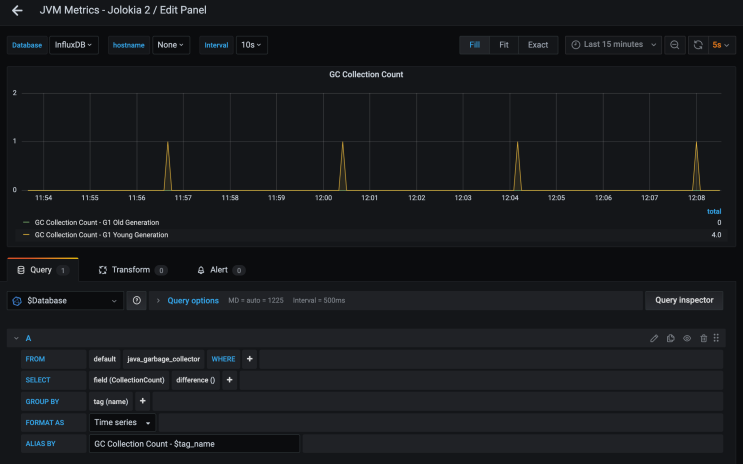Toggle text edit mode with pencil icon

coord(654,338)
